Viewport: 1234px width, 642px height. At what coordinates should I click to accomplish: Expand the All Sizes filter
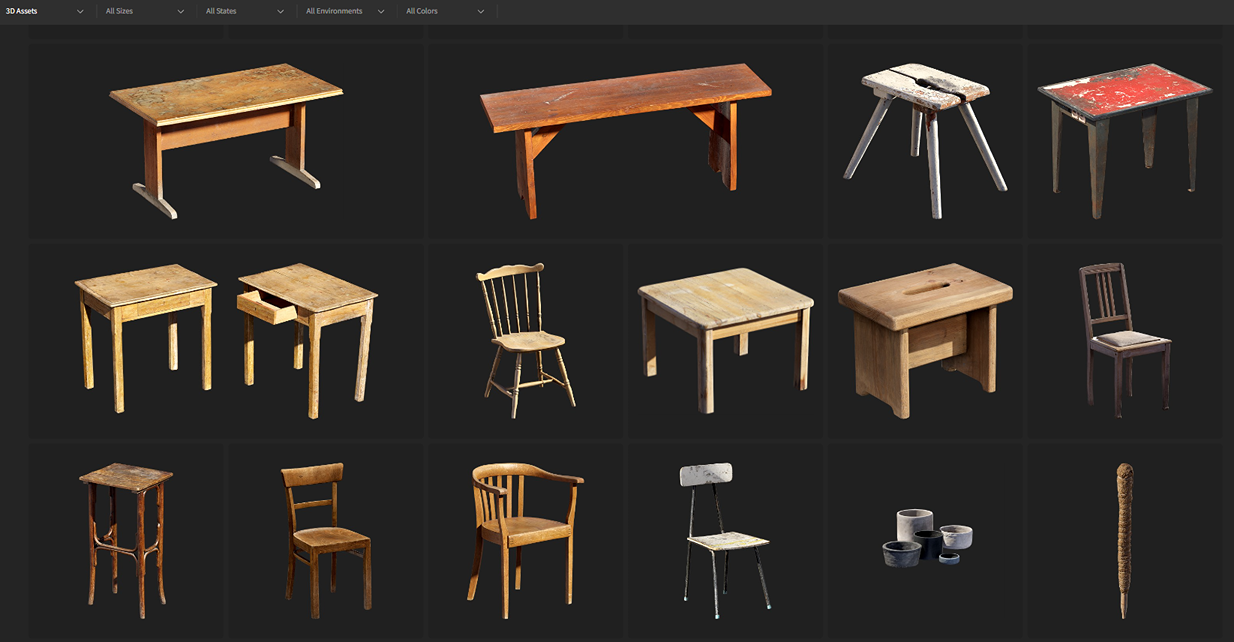tap(145, 11)
